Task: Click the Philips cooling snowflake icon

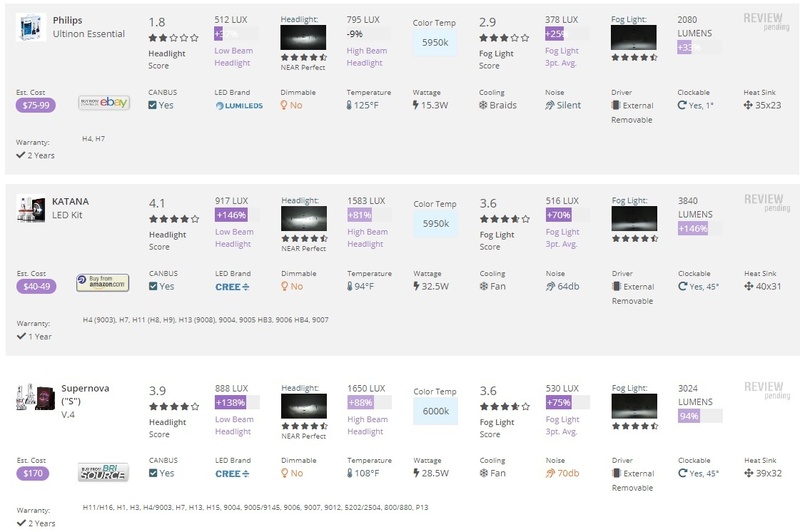Action: [483, 105]
